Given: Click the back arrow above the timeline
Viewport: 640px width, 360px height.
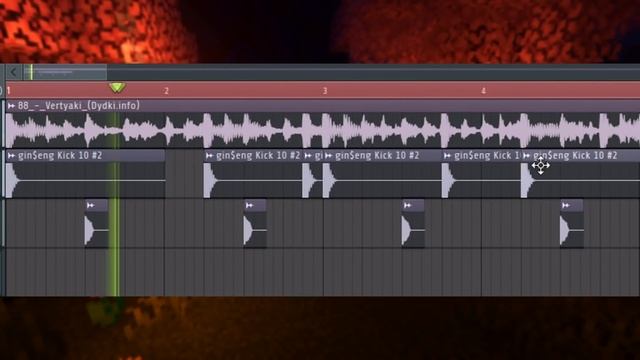Looking at the screenshot, I should tap(13, 73).
